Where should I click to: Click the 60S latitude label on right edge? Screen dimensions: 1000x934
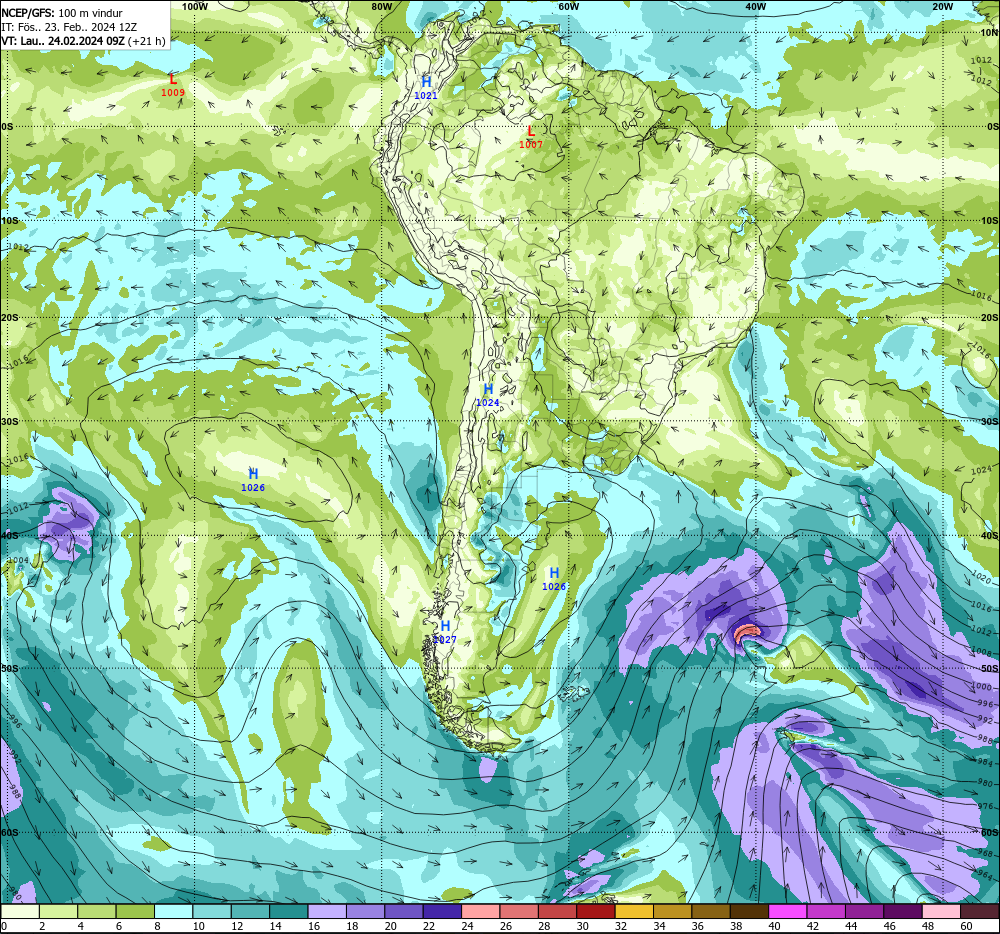point(990,832)
